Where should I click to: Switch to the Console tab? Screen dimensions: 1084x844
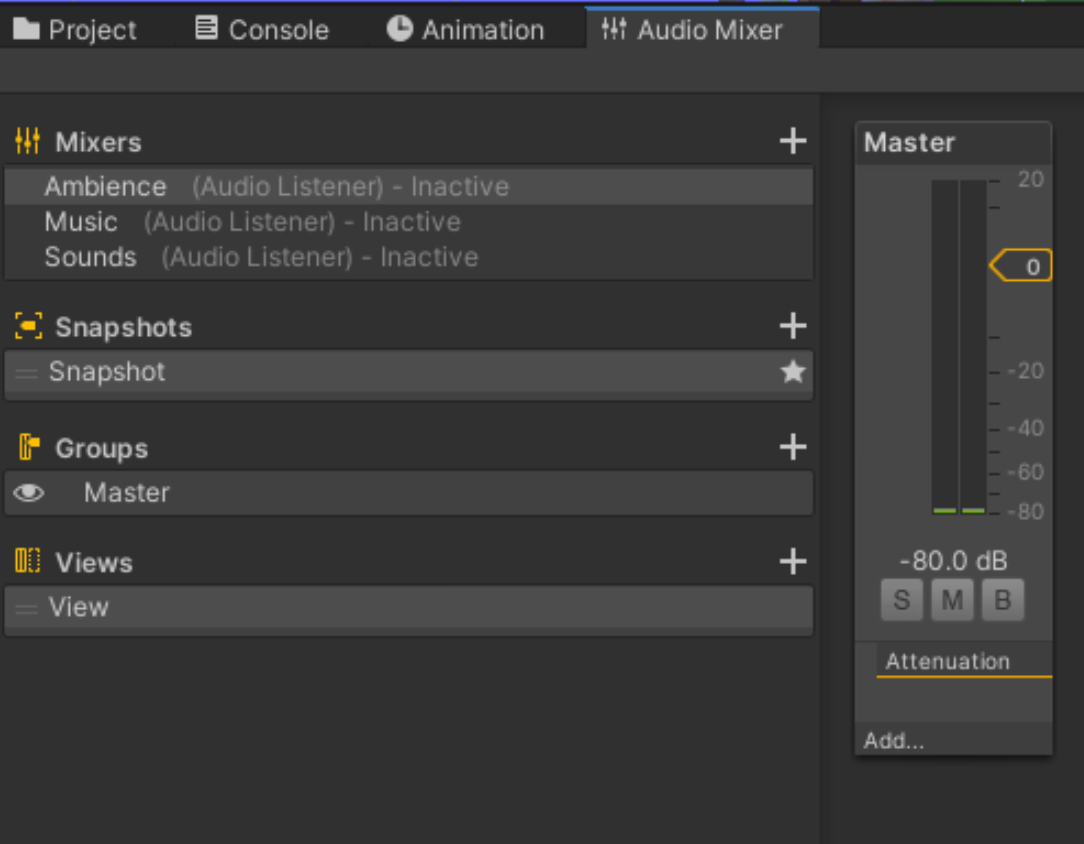pos(262,30)
